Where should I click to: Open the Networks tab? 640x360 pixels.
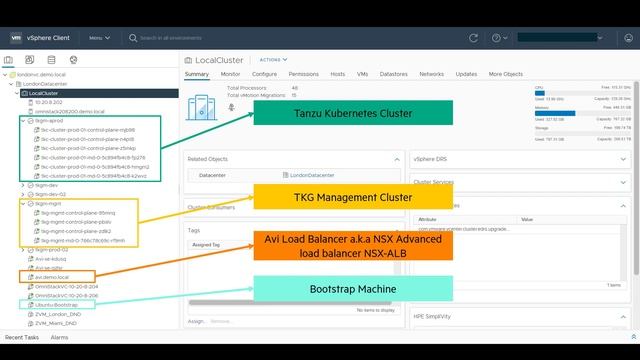coord(431,74)
